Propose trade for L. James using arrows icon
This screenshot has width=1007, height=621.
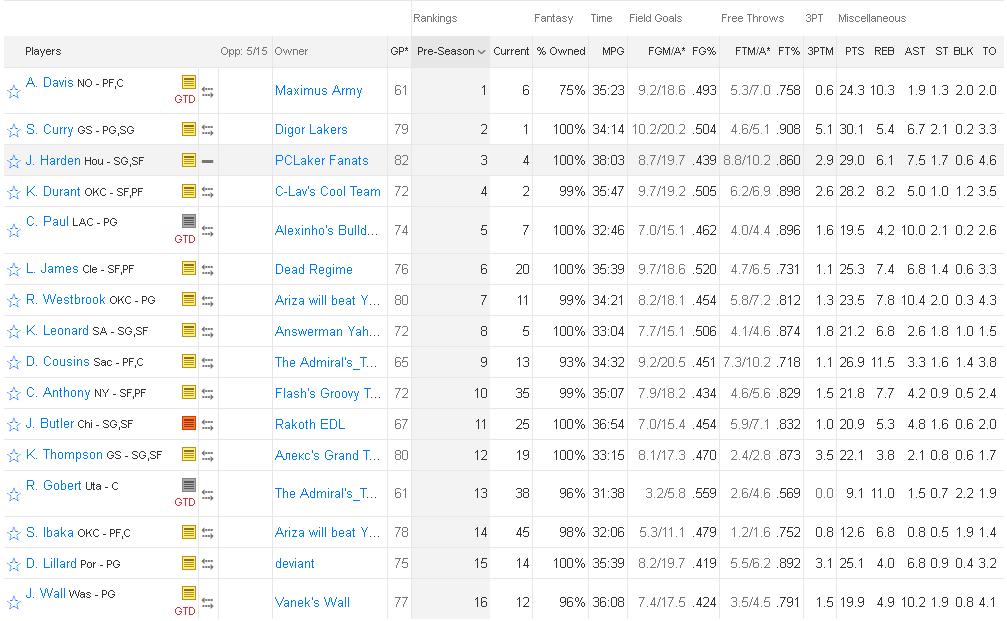pos(208,269)
